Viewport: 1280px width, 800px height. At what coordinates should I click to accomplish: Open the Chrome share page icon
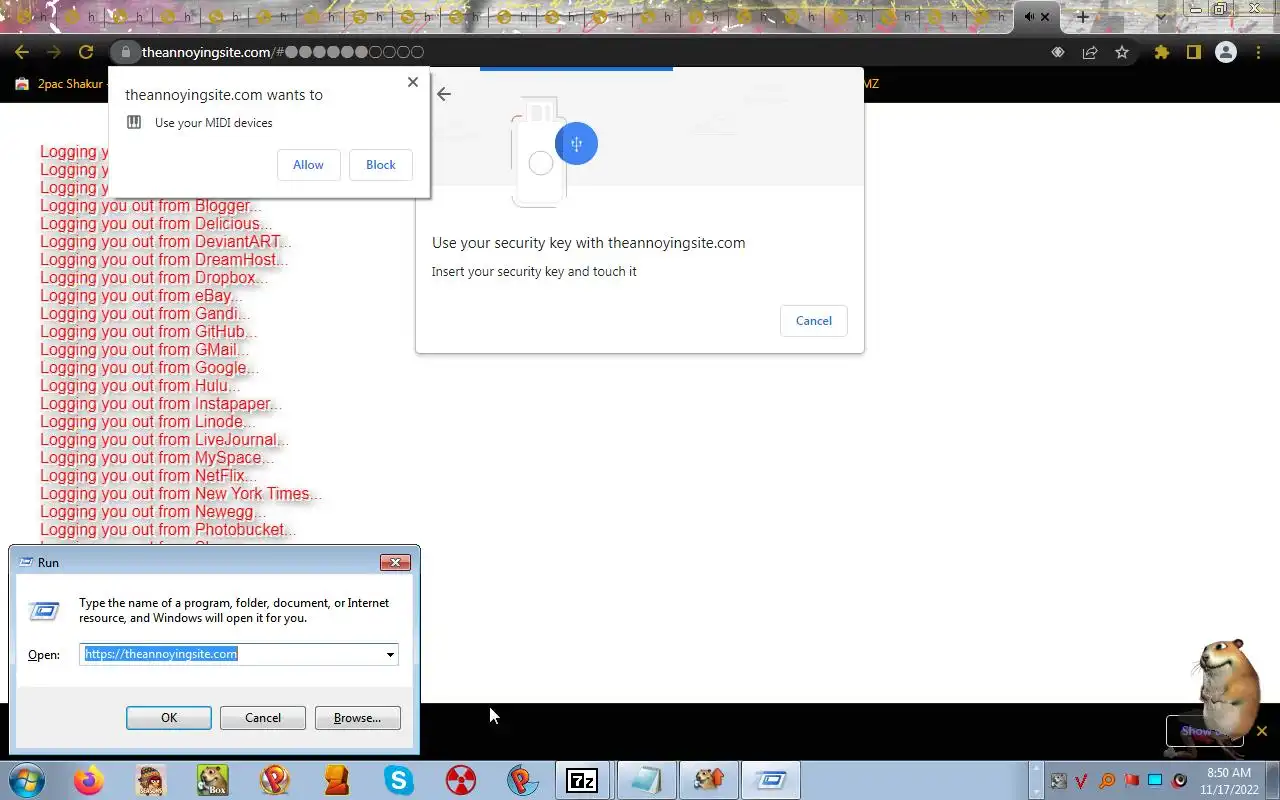tap(1090, 52)
